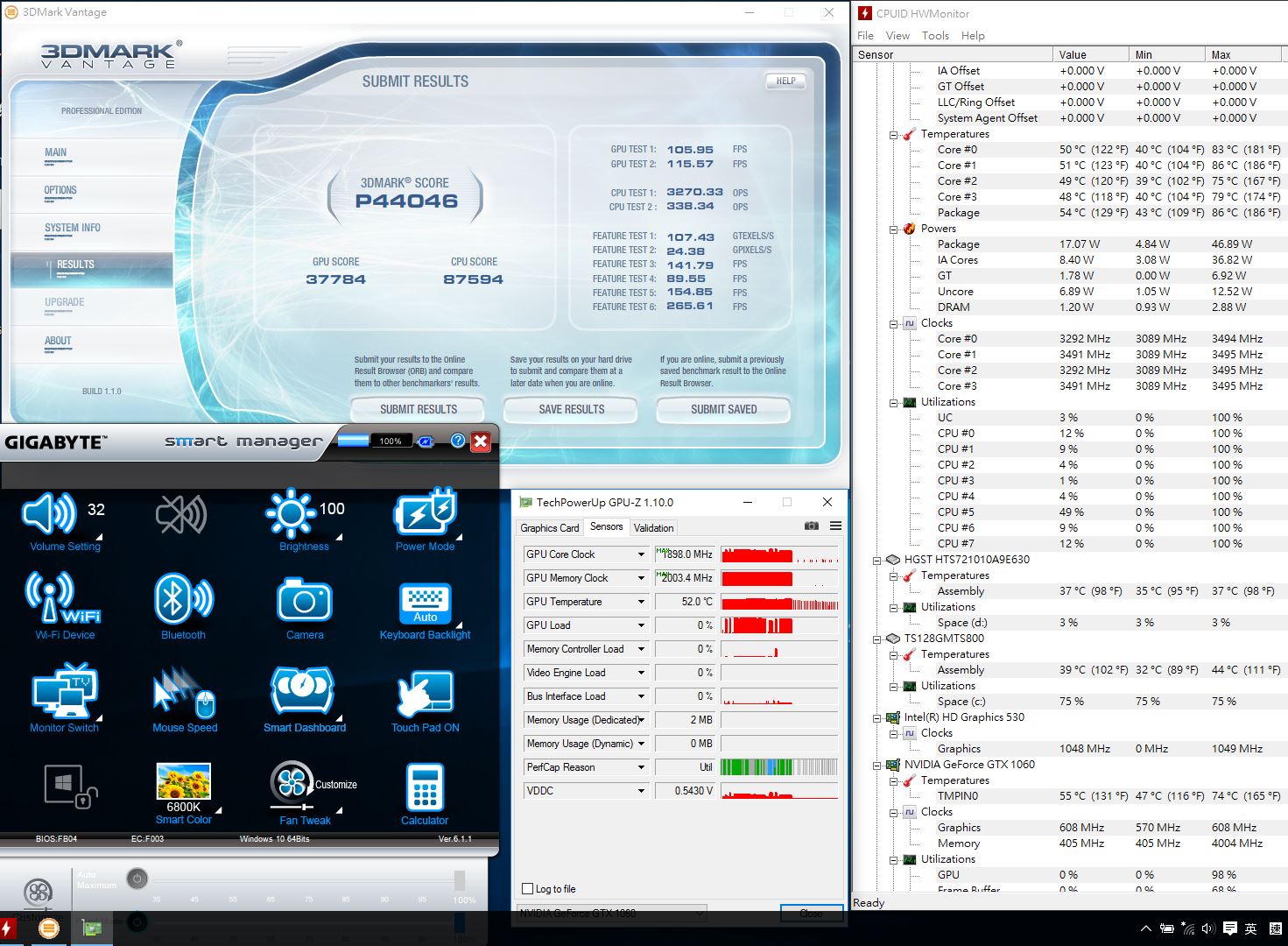Open the View menu in HWMonitor

click(897, 36)
